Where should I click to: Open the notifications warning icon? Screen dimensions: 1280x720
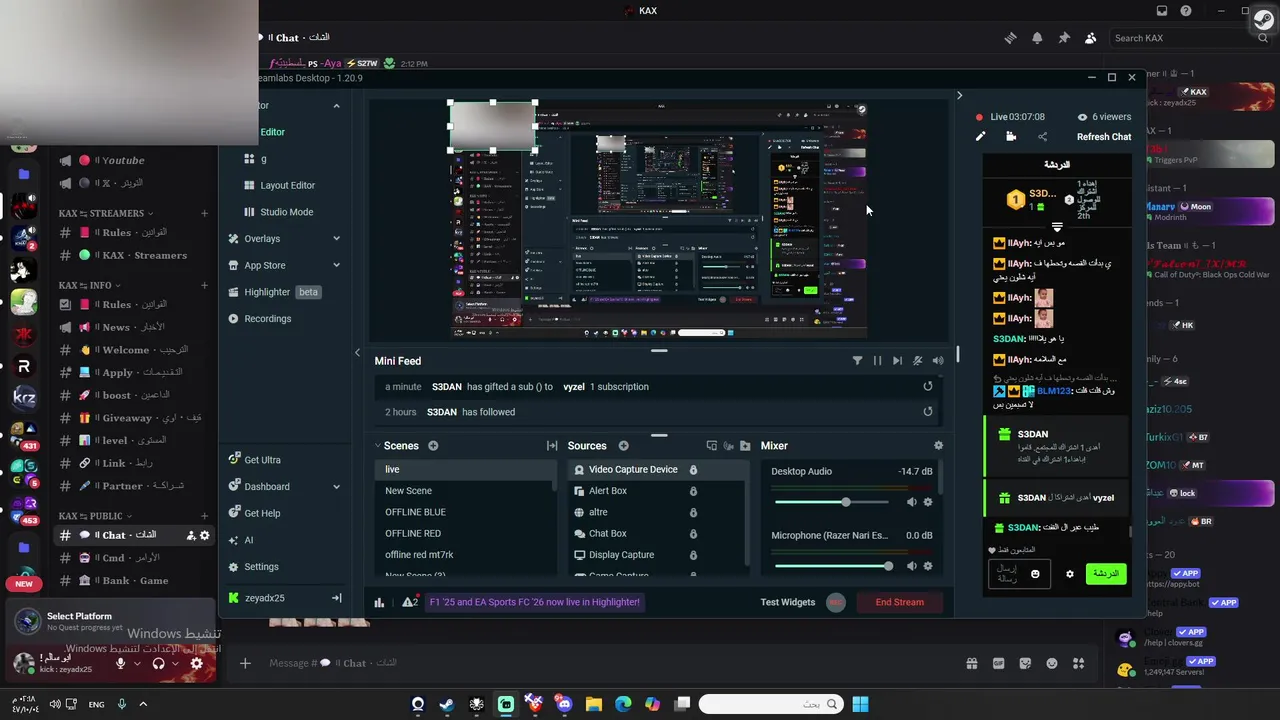(x=409, y=602)
